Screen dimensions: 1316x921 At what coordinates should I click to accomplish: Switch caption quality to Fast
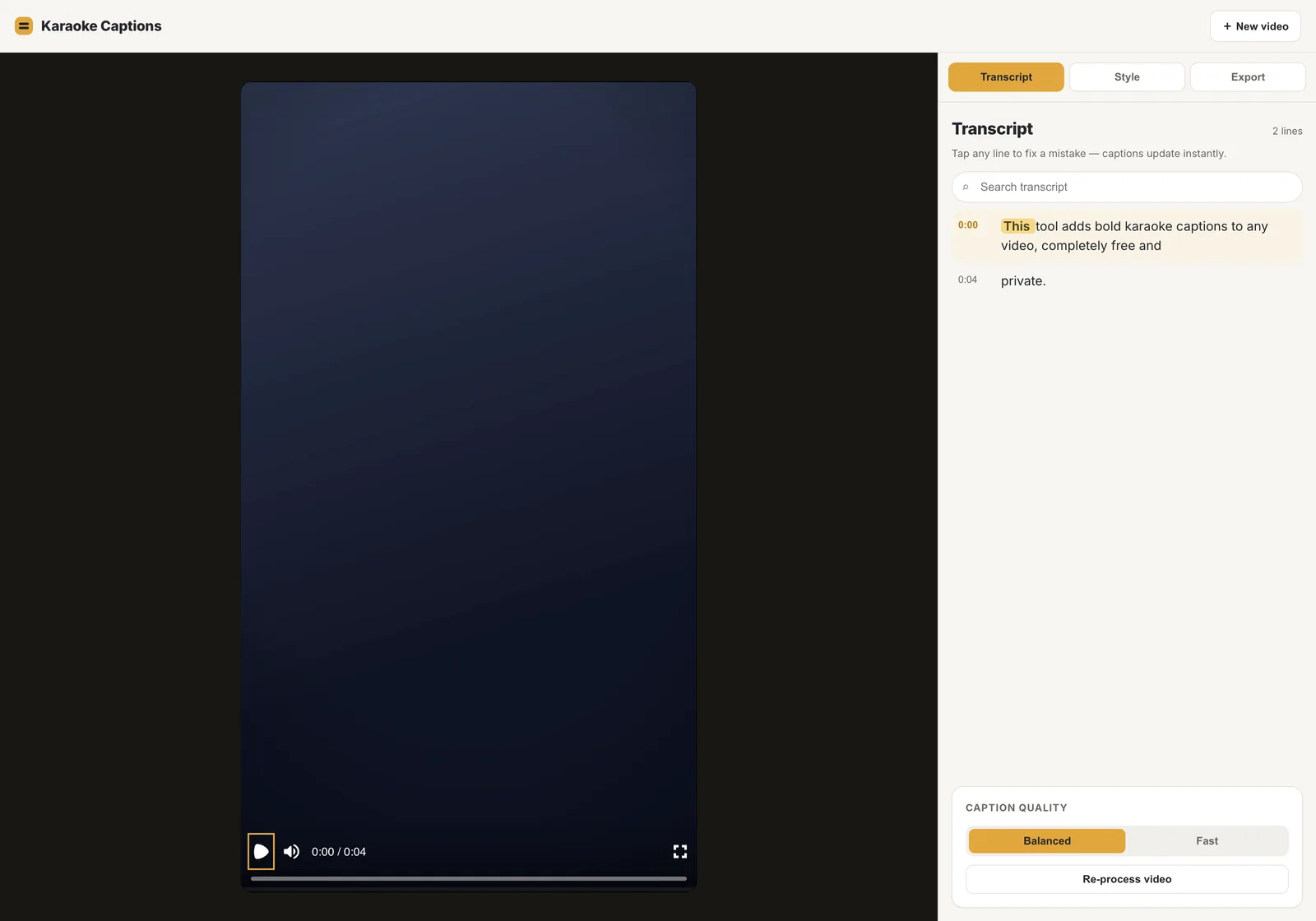coord(1207,840)
